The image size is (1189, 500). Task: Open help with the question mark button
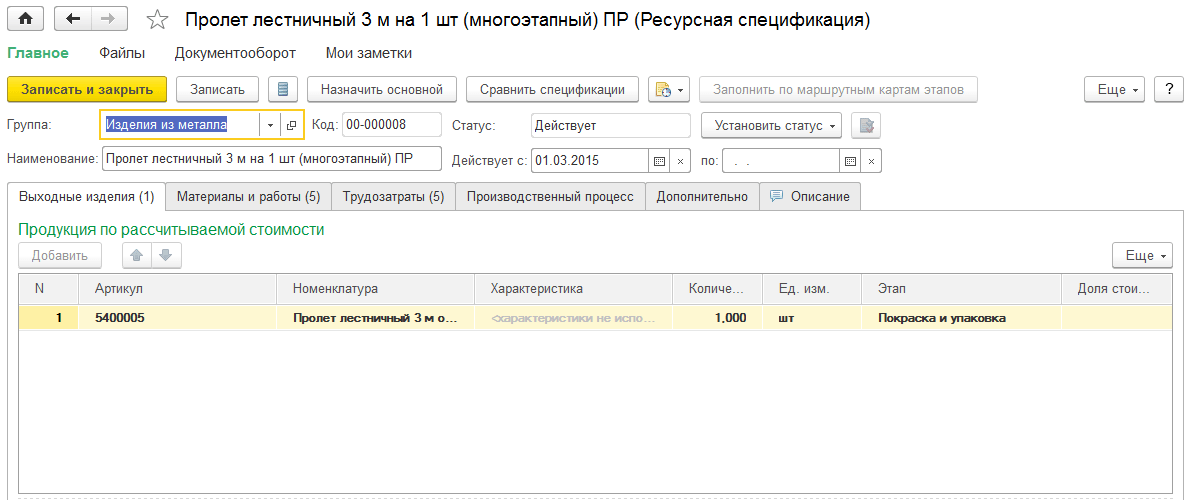pyautogui.click(x=1169, y=89)
